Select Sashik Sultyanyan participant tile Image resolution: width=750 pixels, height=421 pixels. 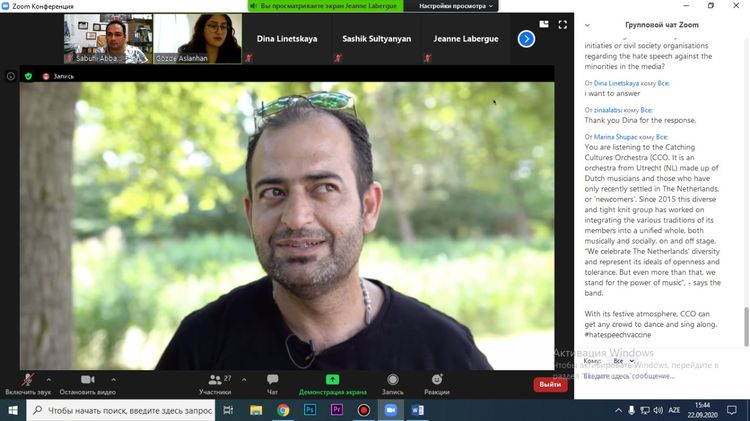click(376, 39)
